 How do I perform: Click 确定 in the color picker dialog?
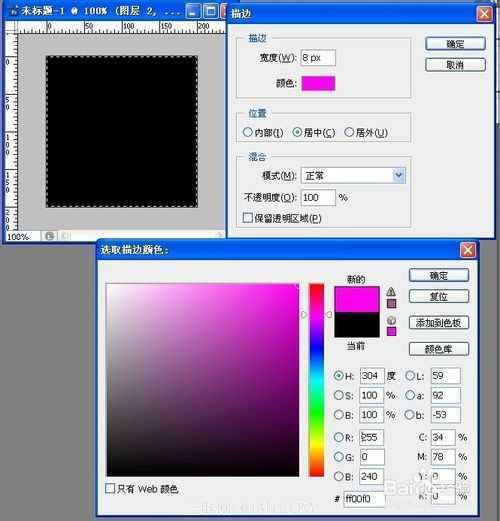click(439, 275)
